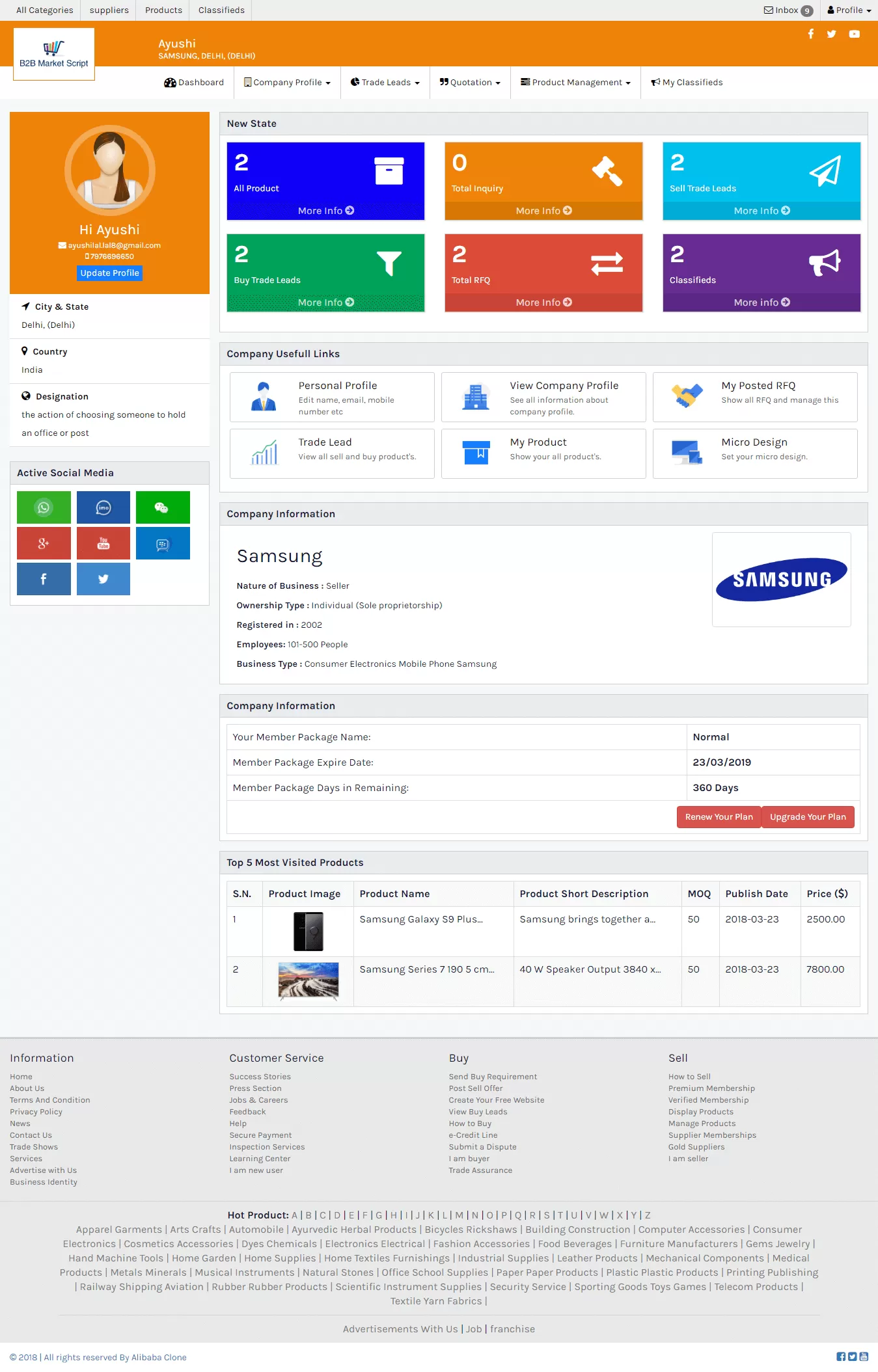Viewport: 878px width, 1372px height.
Task: Click the gavel icon on Total Inquiry
Action: 607,170
